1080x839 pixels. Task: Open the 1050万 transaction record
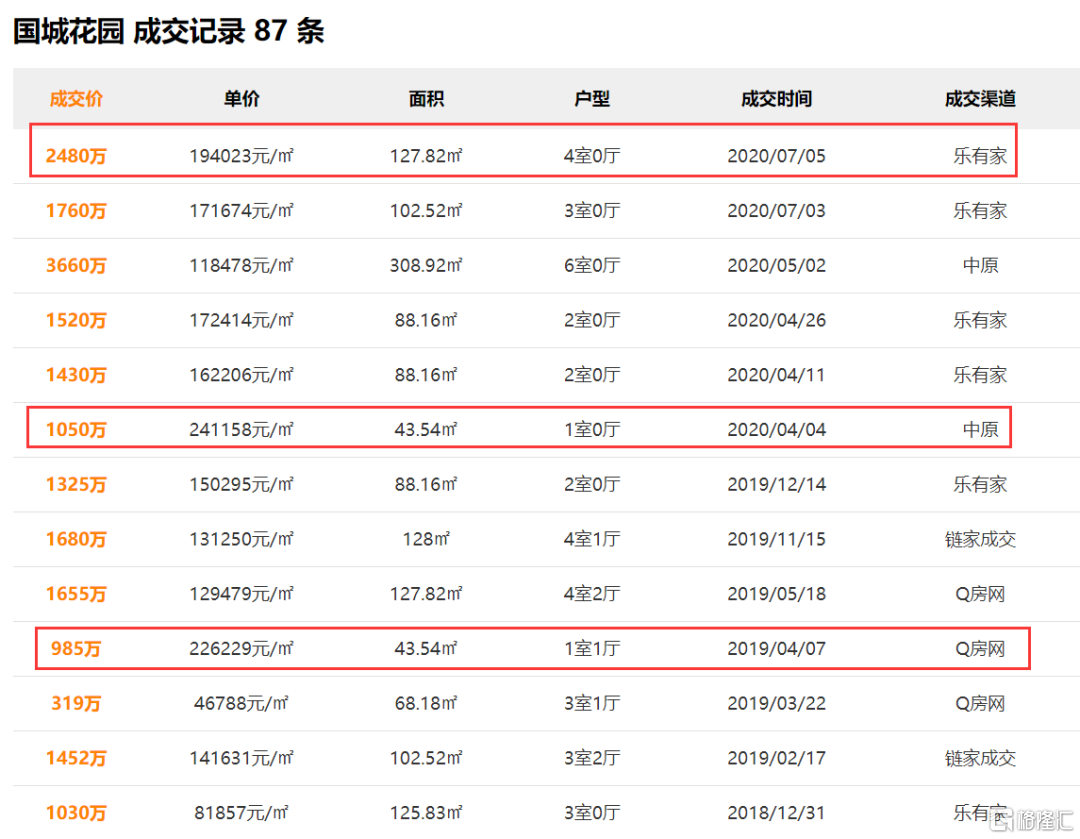(76, 430)
